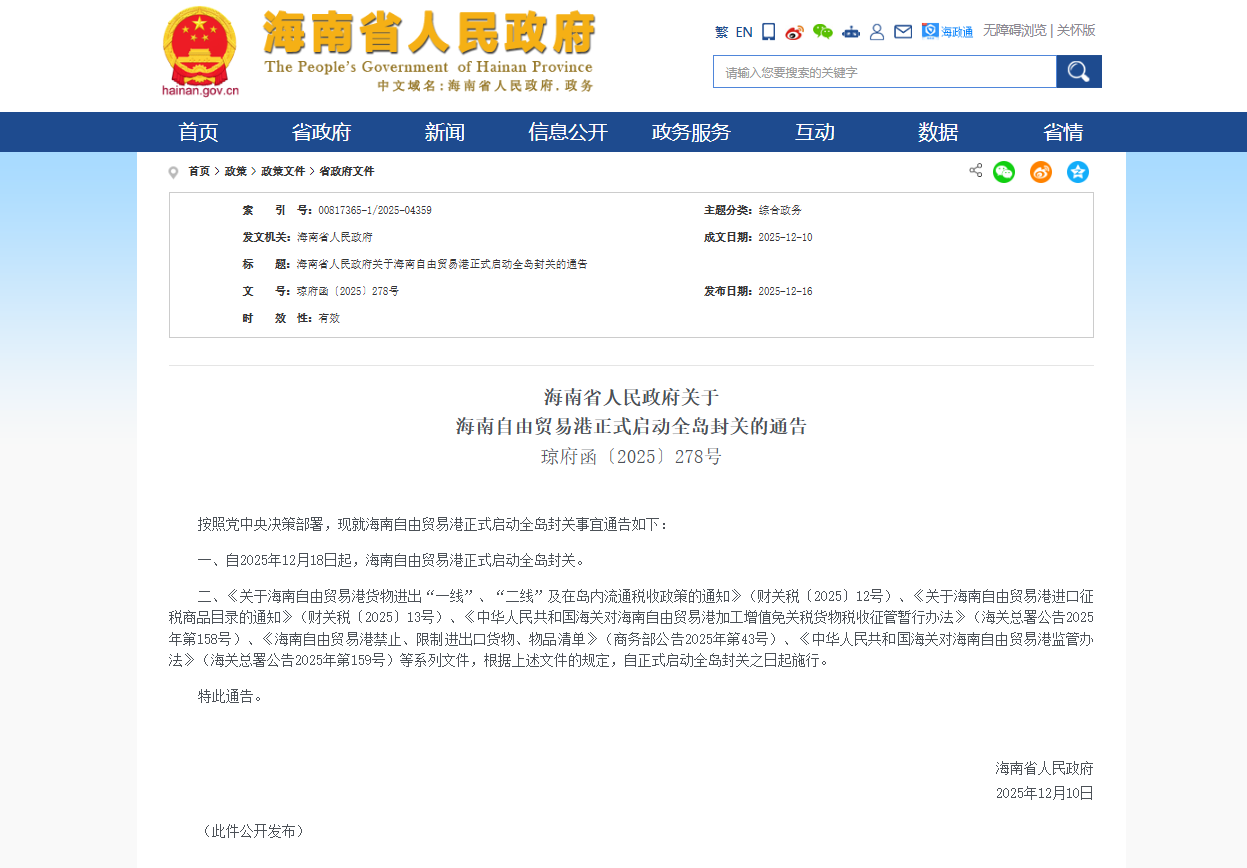Click the user account icon

pos(877,32)
